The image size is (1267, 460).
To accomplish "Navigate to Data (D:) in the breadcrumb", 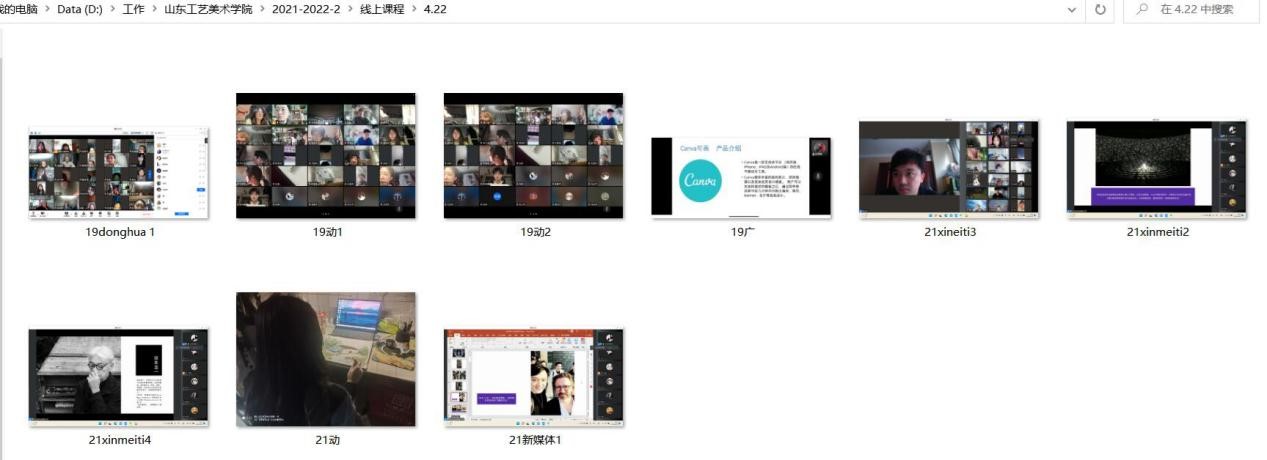I will coord(82,10).
